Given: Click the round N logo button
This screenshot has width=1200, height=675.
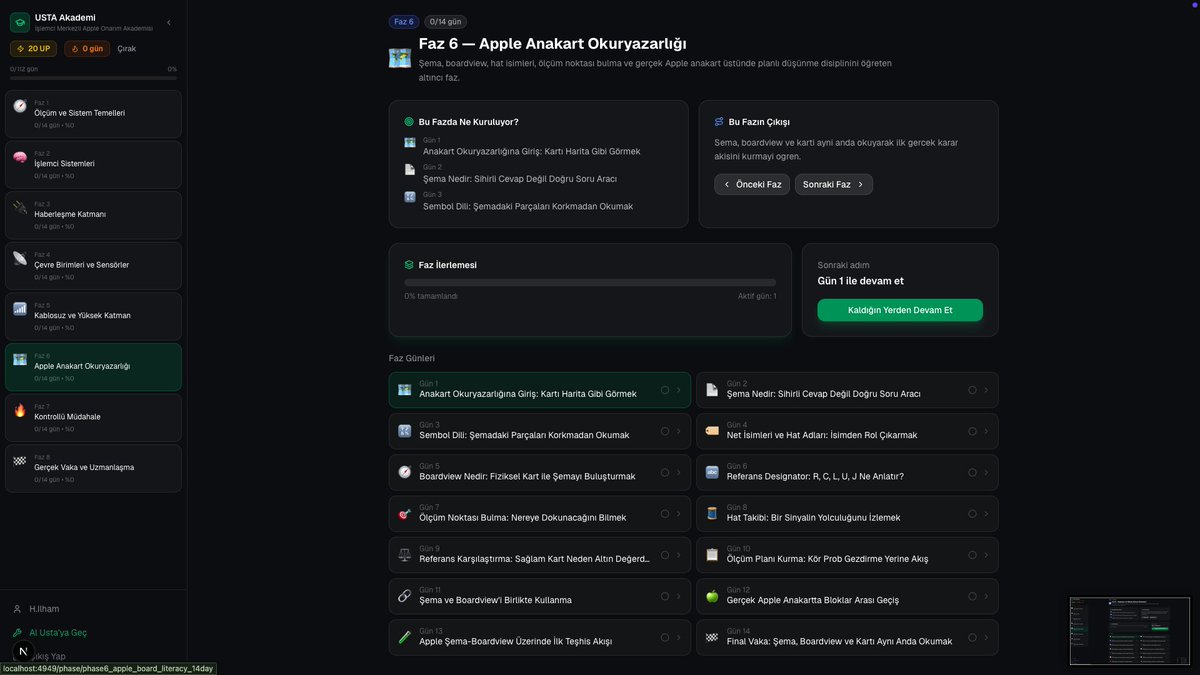Looking at the screenshot, I should [22, 651].
